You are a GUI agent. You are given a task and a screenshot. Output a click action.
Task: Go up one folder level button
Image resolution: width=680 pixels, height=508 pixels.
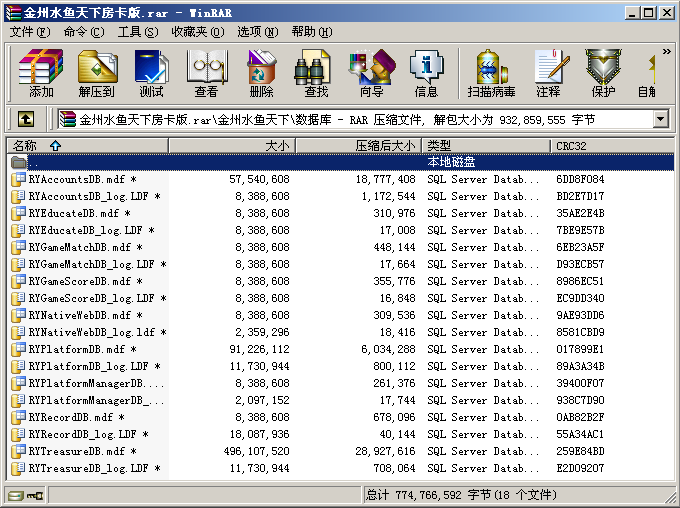click(26, 119)
